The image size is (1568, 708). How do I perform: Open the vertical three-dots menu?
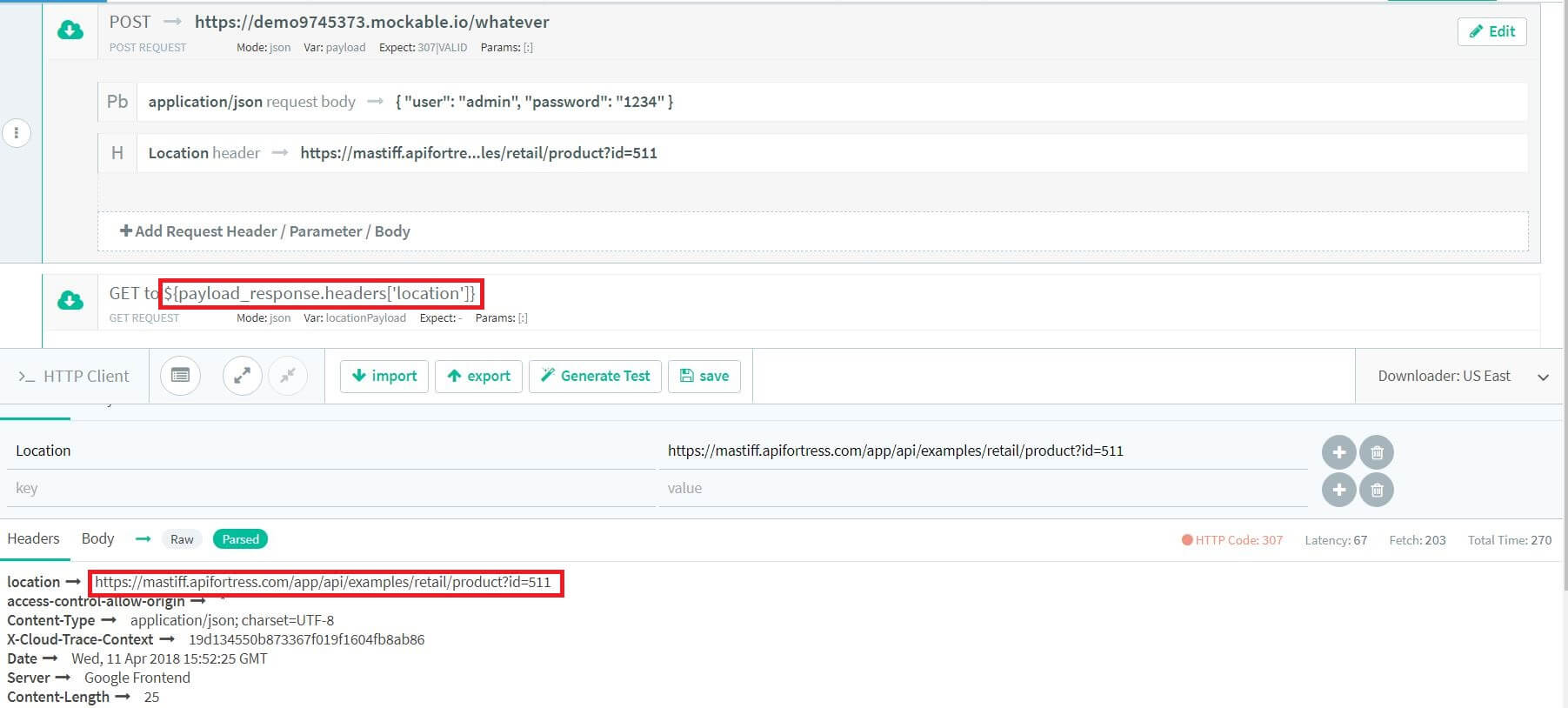point(17,133)
